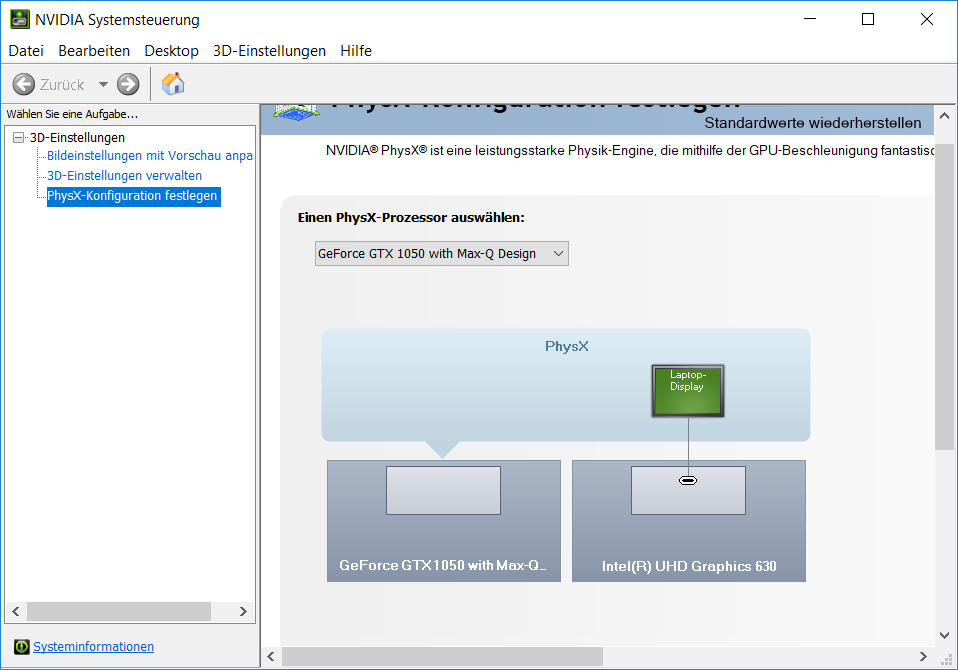Click the task pane horizontal scrollbar thumb
The width and height of the screenshot is (958, 670).
[x=119, y=611]
